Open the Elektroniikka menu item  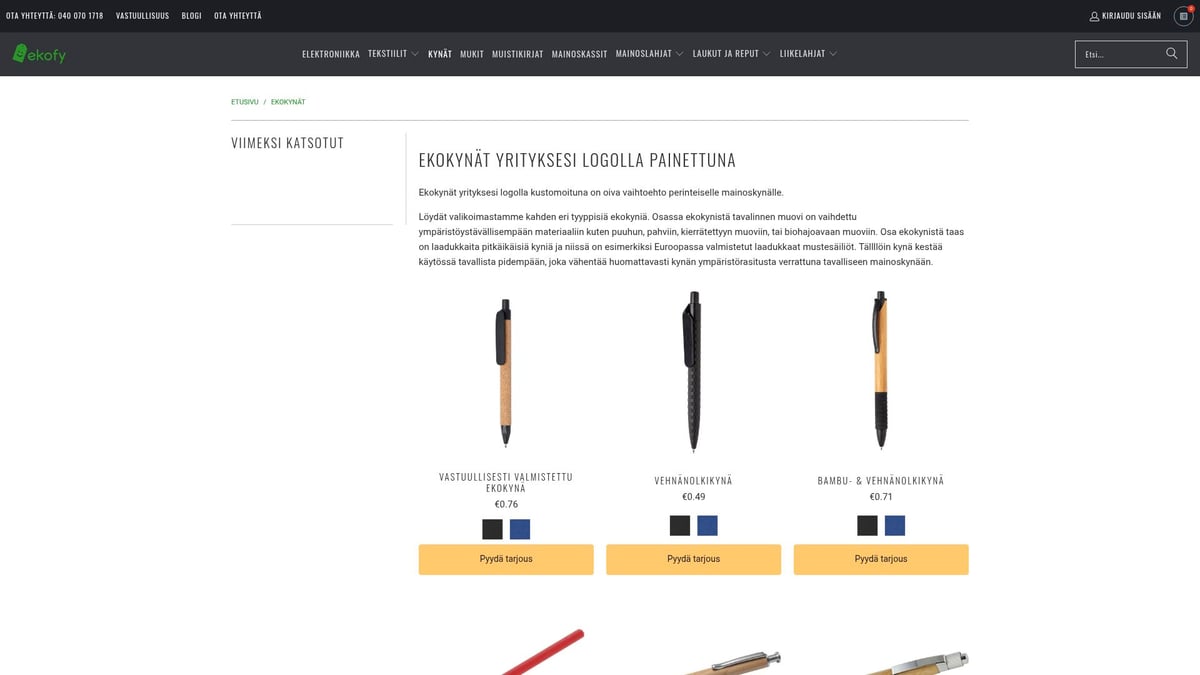pos(331,54)
